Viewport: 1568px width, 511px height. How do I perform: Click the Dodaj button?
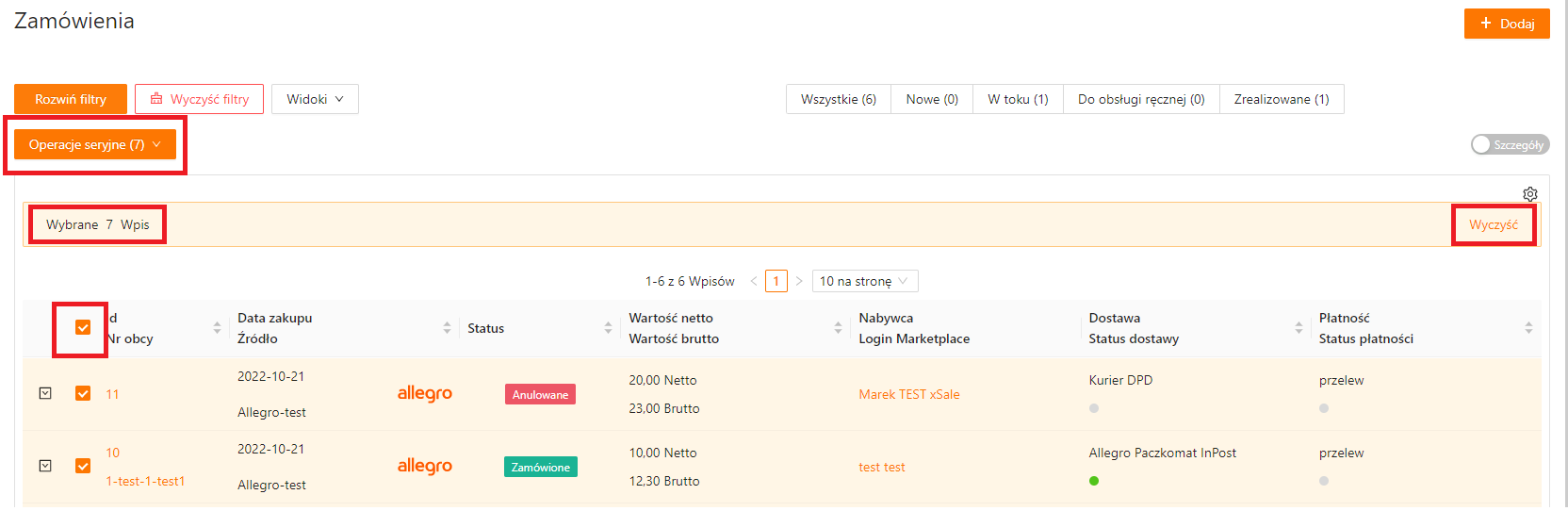pos(1506,24)
